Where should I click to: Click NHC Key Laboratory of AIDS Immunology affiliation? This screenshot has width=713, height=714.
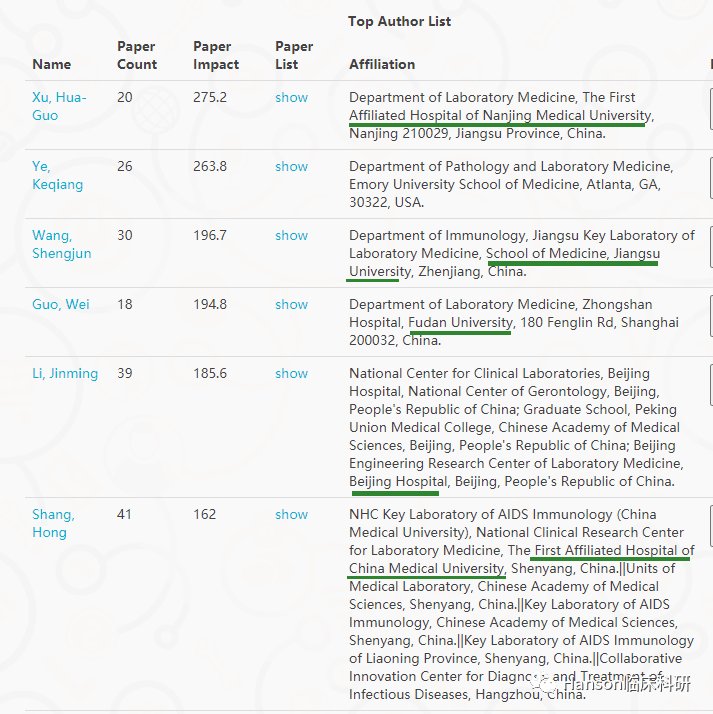click(480, 515)
